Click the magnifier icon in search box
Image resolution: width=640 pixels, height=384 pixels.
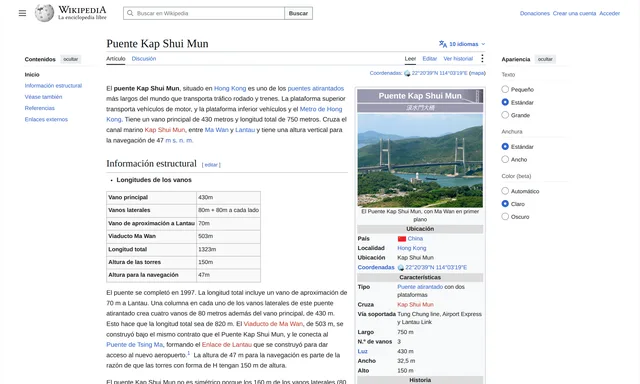tap(130, 13)
